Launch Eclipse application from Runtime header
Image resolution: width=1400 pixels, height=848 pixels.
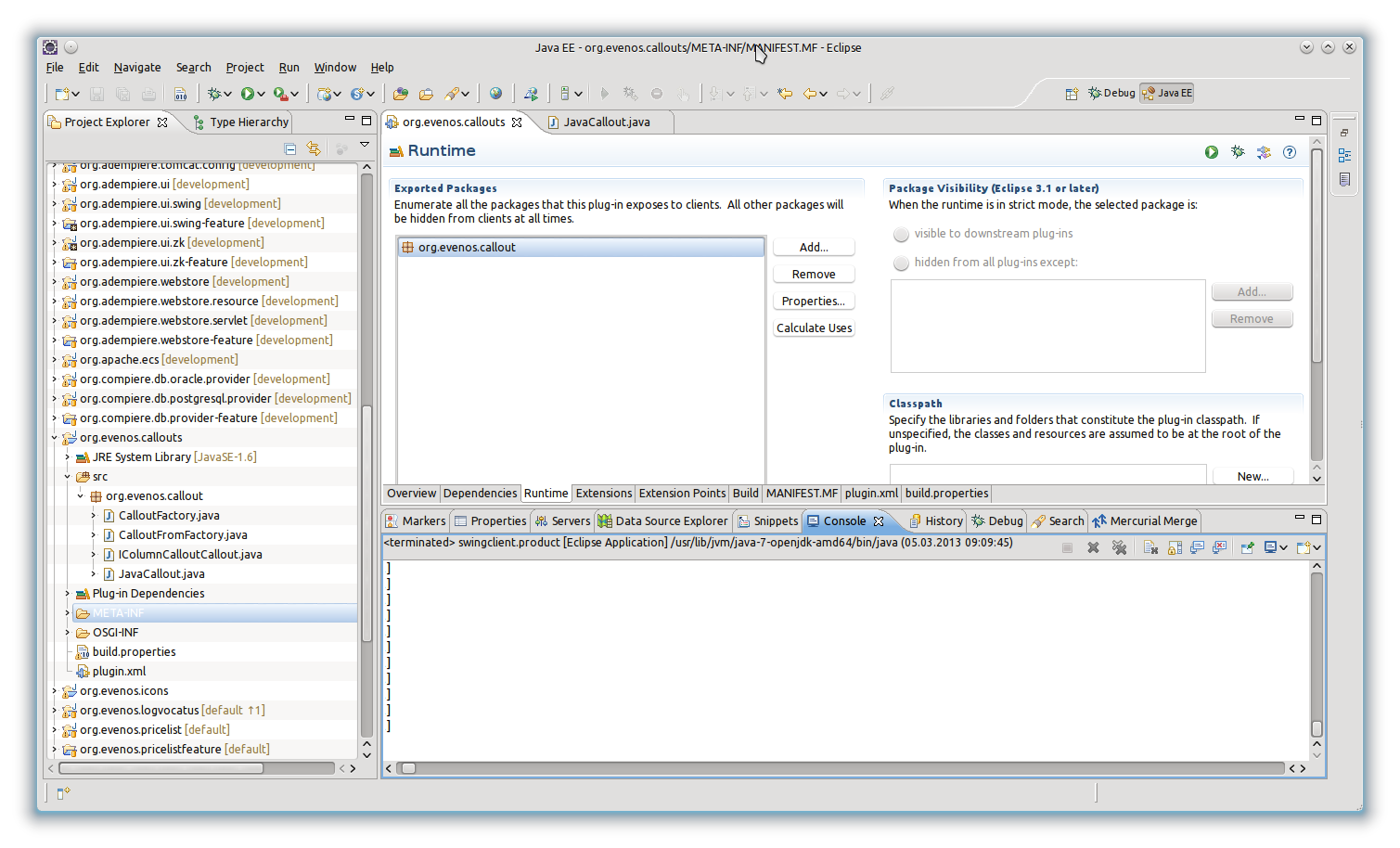tap(1212, 152)
